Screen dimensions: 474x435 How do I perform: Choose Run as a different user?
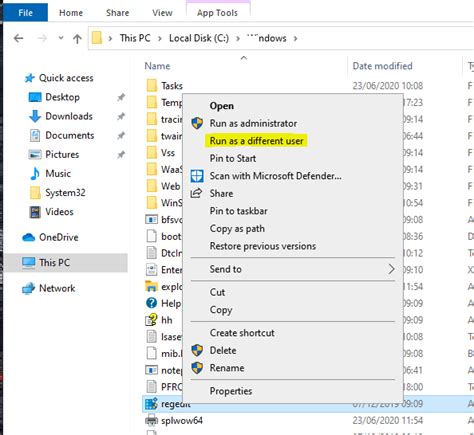point(257,141)
